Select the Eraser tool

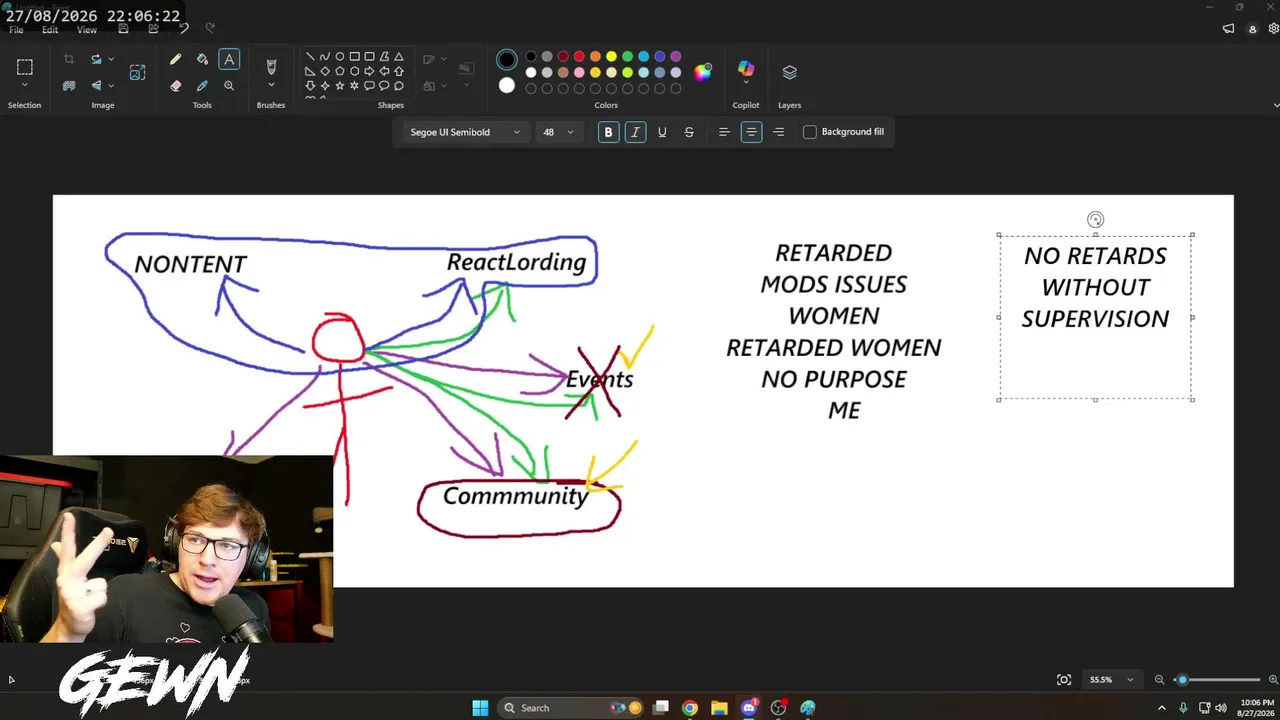176,86
